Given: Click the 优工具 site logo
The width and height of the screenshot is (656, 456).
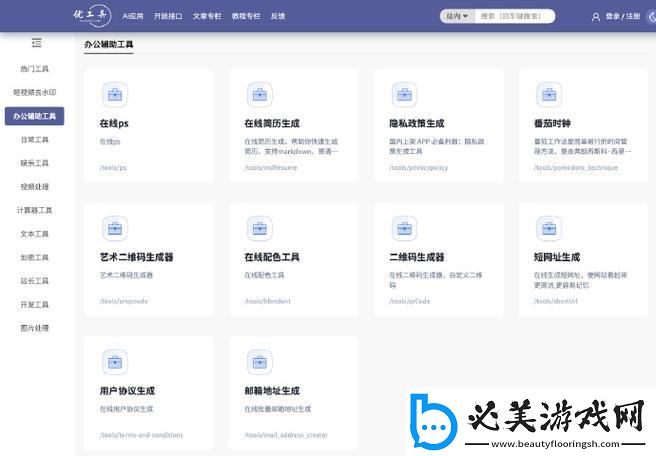Looking at the screenshot, I should coord(90,15).
